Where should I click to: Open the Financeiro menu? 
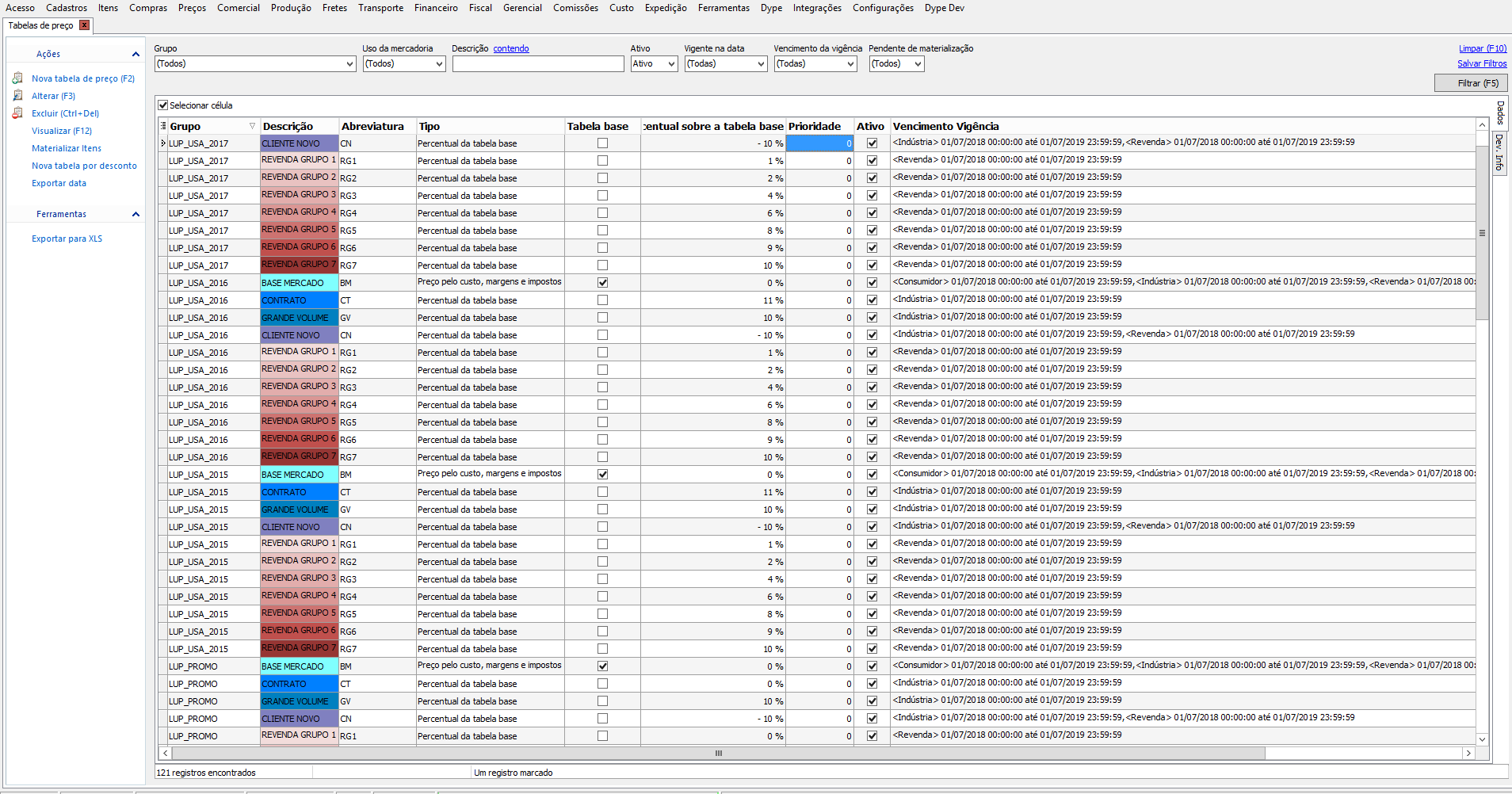click(436, 8)
